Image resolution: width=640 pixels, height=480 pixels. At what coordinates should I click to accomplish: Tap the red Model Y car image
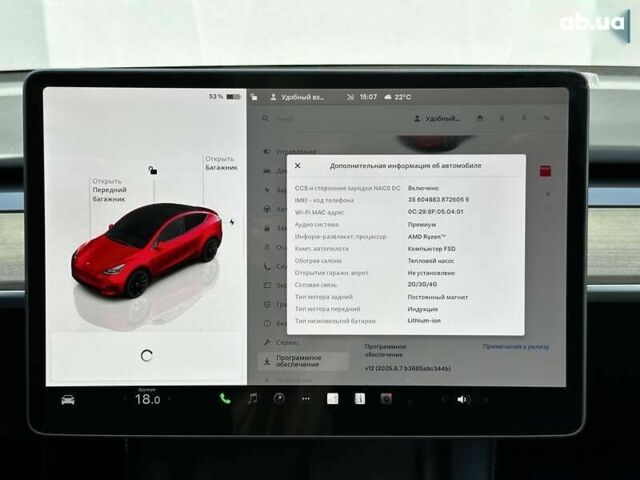coord(147,249)
